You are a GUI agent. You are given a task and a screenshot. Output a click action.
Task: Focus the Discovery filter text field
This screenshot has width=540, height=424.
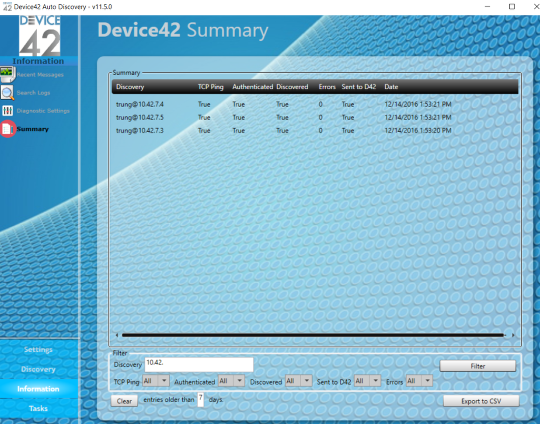[x=199, y=365]
